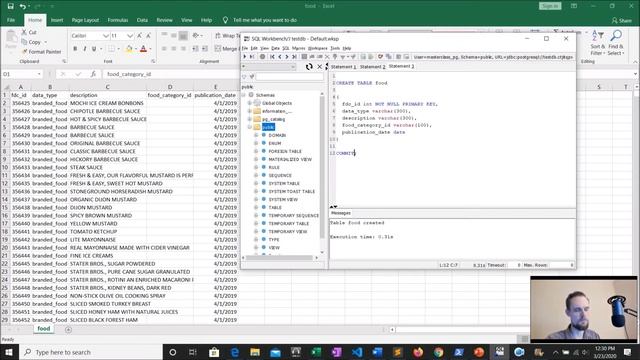
Task: Open the Font Color dropdown arrow
Action: click(x=150, y=49)
